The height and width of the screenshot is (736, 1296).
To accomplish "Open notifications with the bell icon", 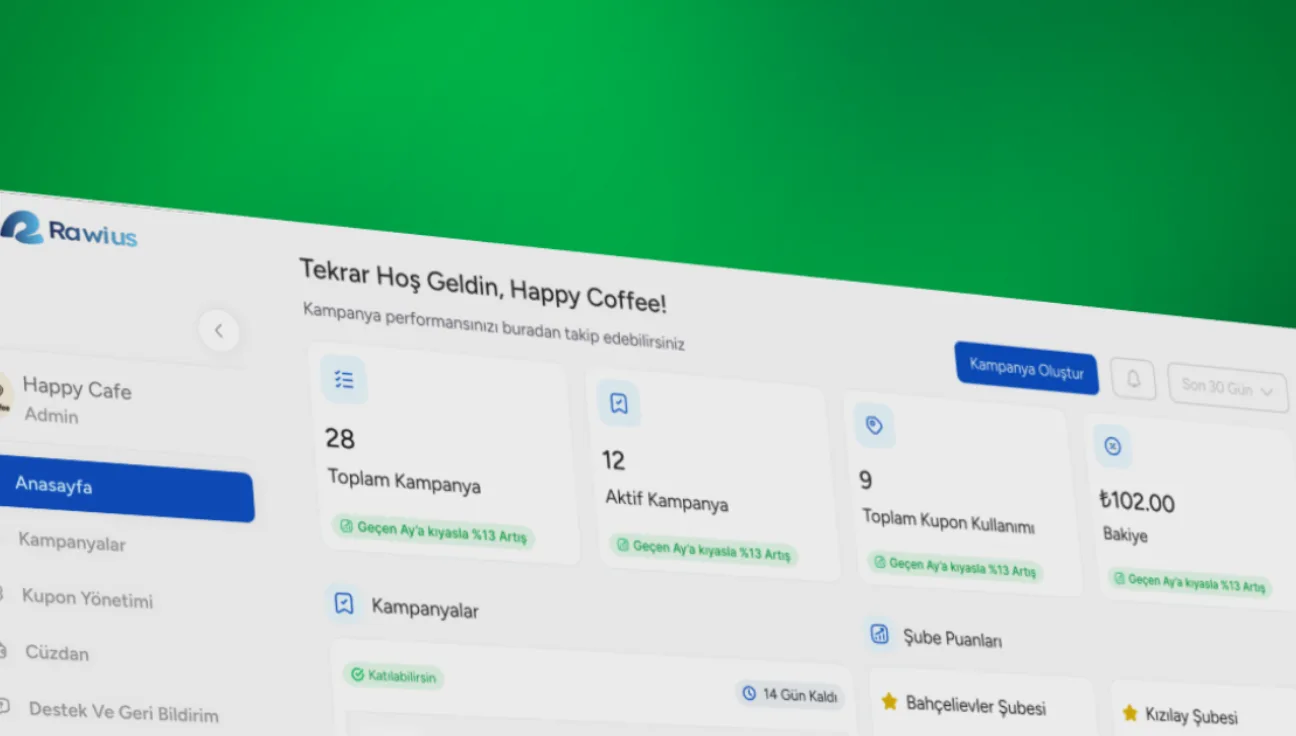I will pos(1133,380).
